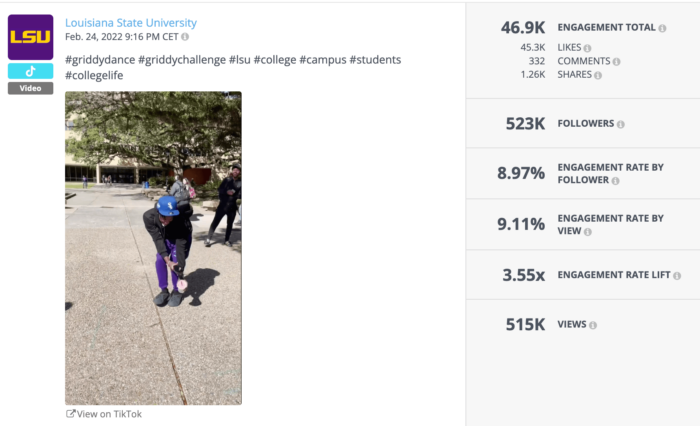Click info icon by Engagement Rate Lift
Screen dimensions: 700x426
point(677,275)
